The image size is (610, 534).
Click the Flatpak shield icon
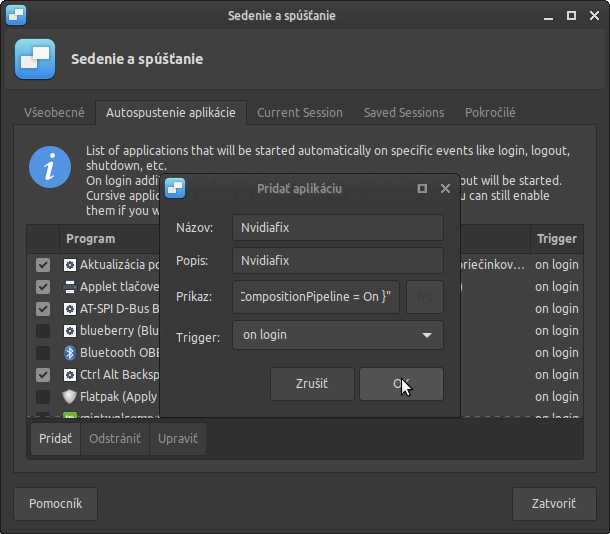[70, 397]
